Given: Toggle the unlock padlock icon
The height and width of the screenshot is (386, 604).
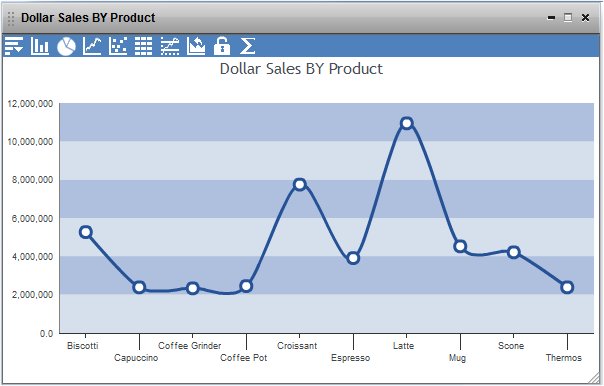Looking at the screenshot, I should [222, 46].
